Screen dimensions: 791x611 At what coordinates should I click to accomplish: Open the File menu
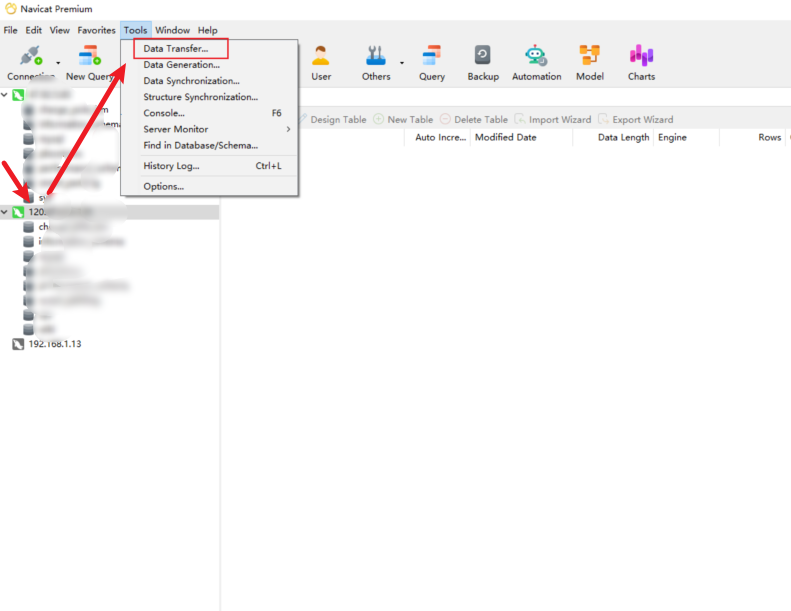(x=11, y=30)
